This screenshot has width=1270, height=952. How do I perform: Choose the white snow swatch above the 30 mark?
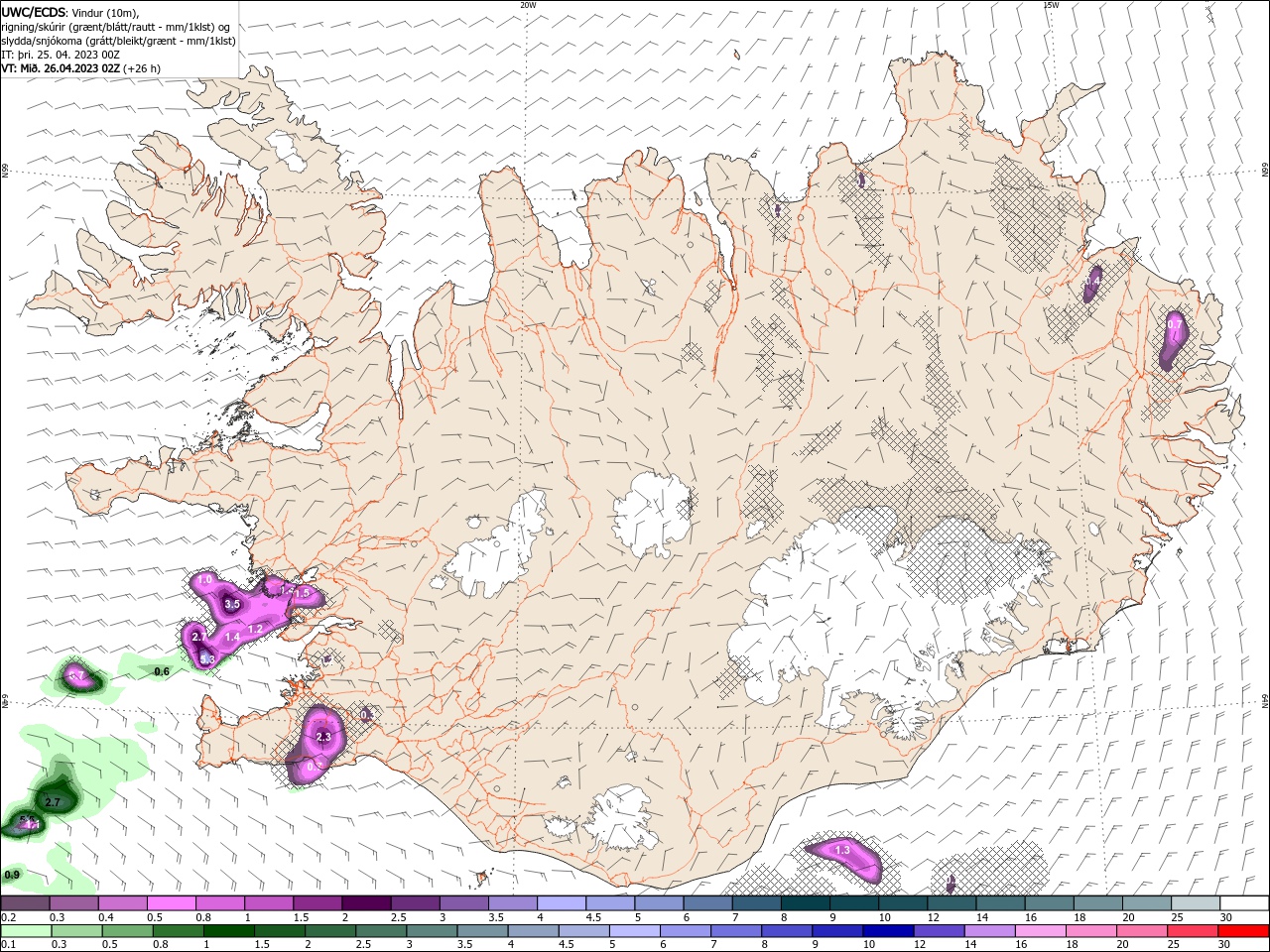coord(1243,903)
